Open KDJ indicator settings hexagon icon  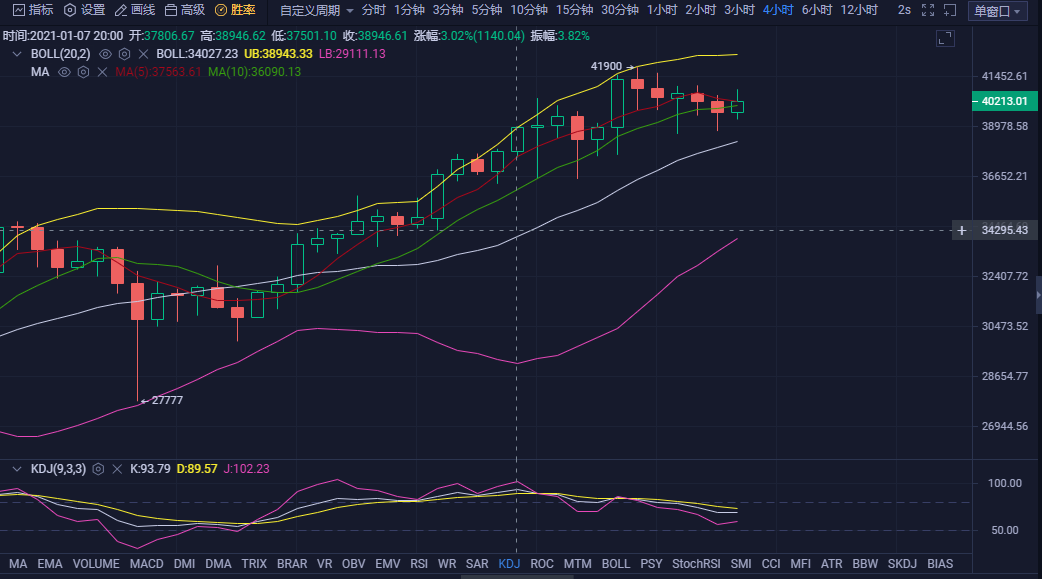coord(98,468)
